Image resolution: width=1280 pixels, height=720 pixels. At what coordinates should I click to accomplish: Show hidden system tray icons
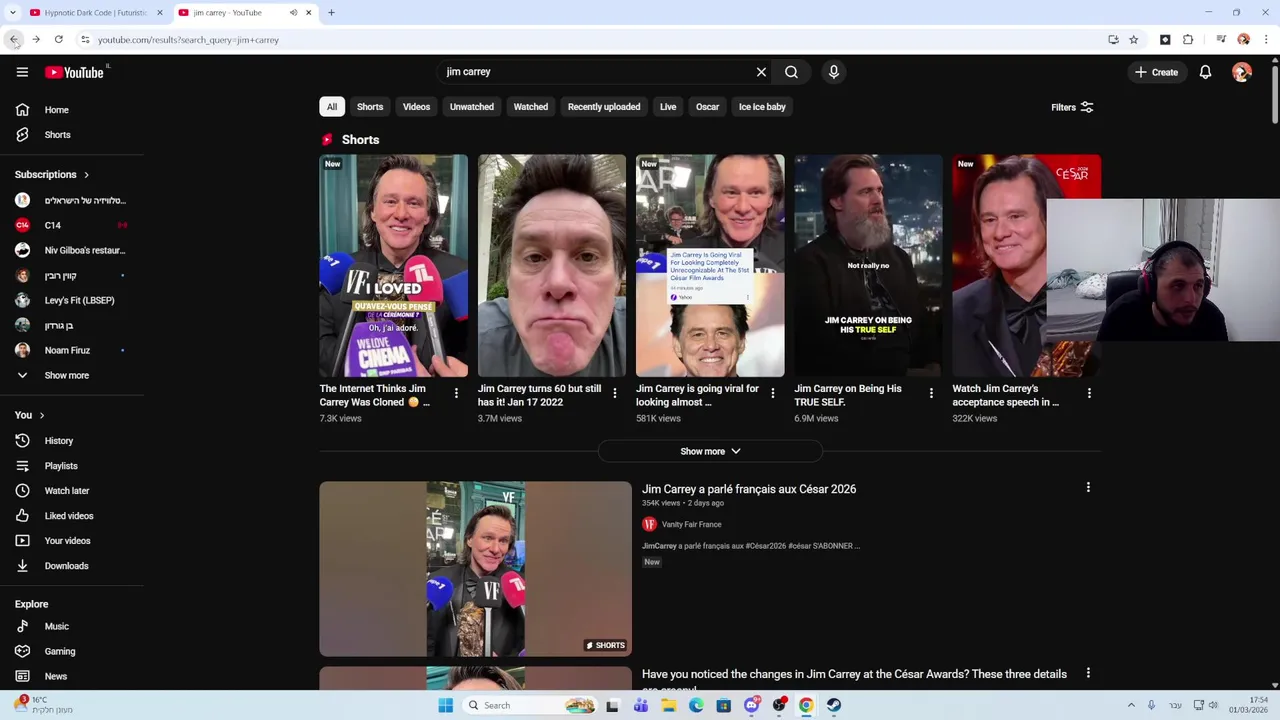[1131, 705]
